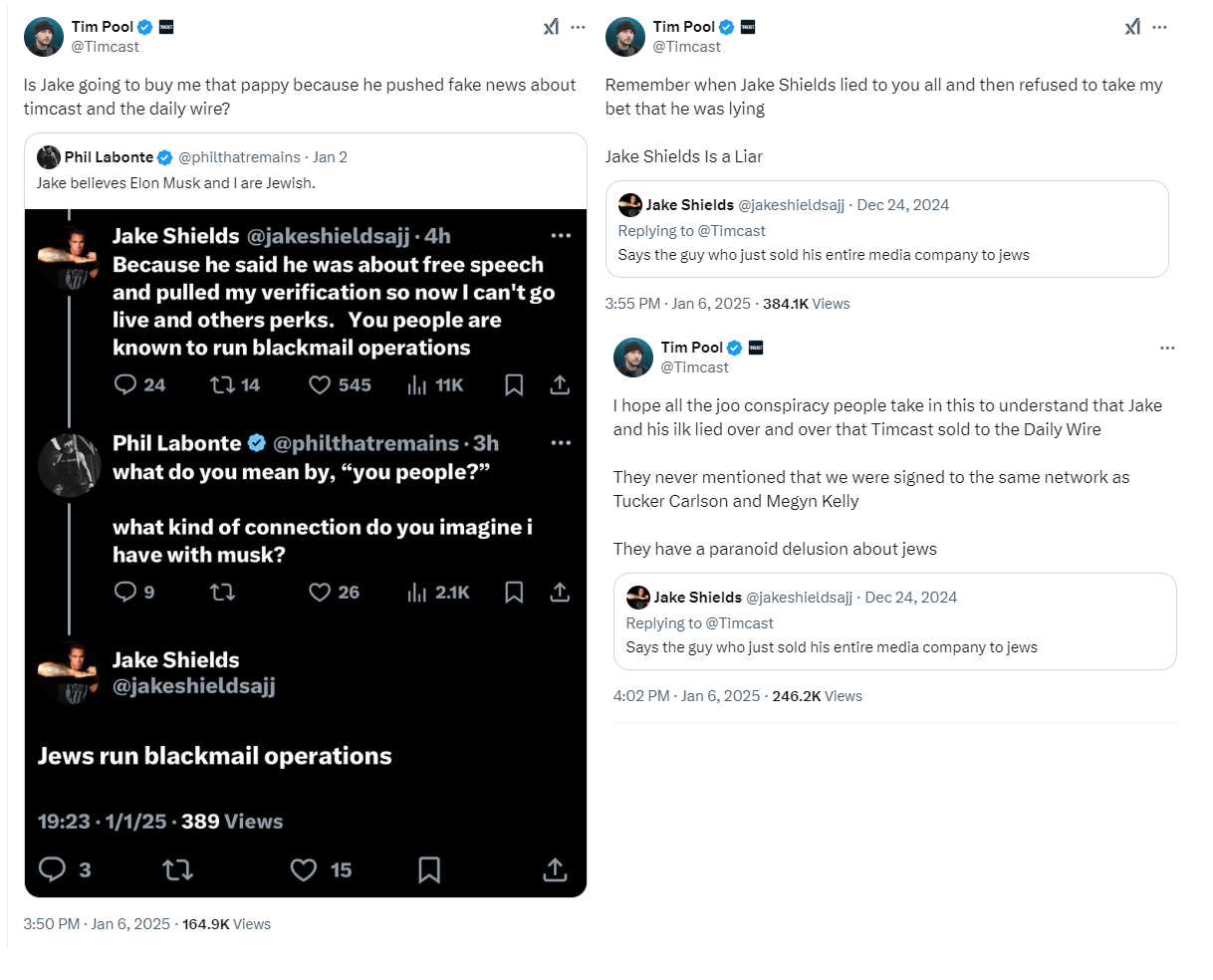
Task: Share the Jake Shields post with 11K views
Action: pos(560,384)
